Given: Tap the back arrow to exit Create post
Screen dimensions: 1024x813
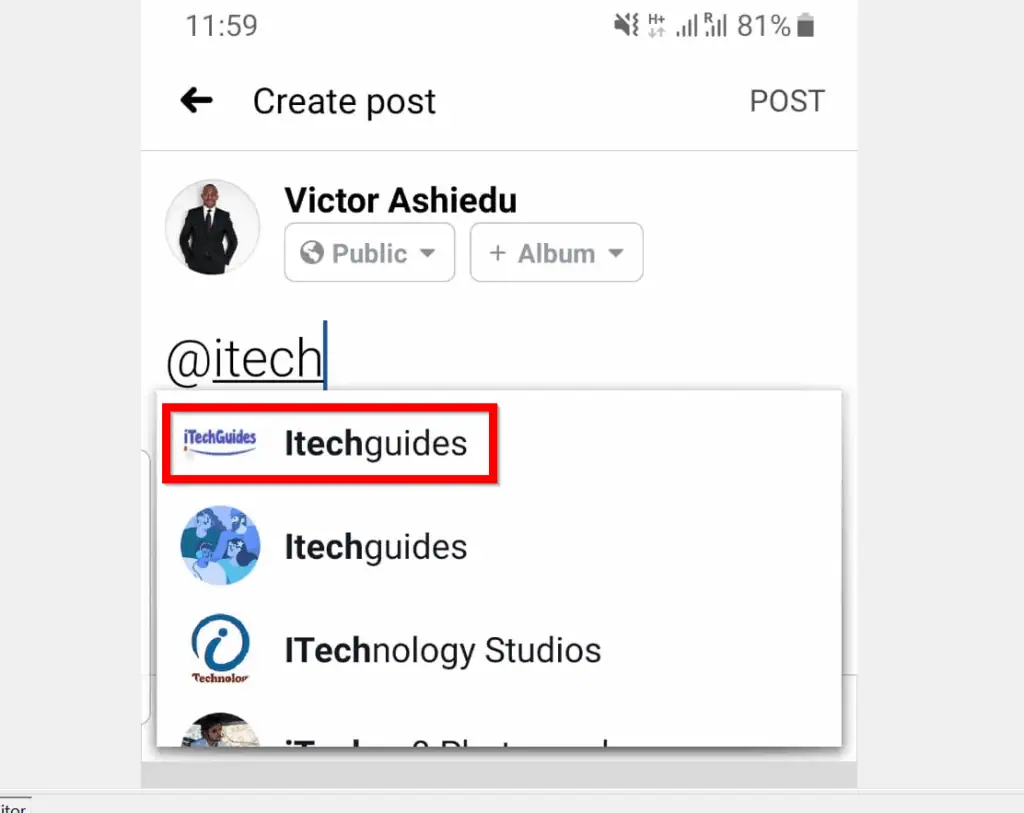Looking at the screenshot, I should pos(196,100).
